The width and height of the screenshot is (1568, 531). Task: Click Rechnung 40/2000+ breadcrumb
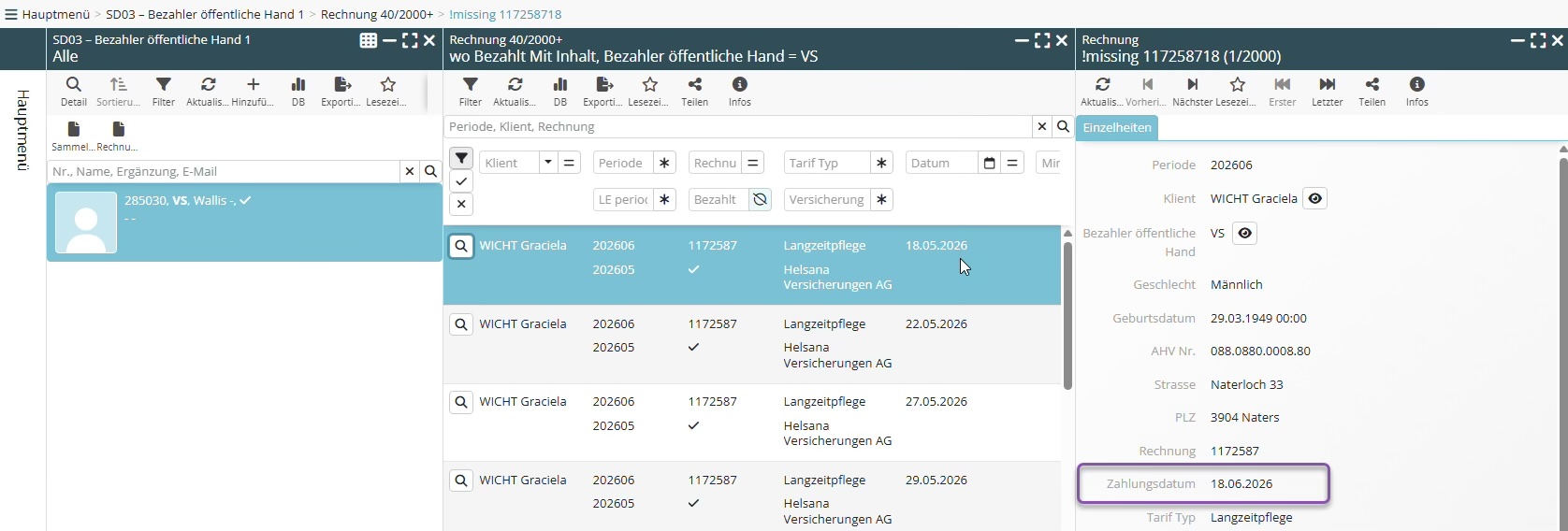pos(377,14)
